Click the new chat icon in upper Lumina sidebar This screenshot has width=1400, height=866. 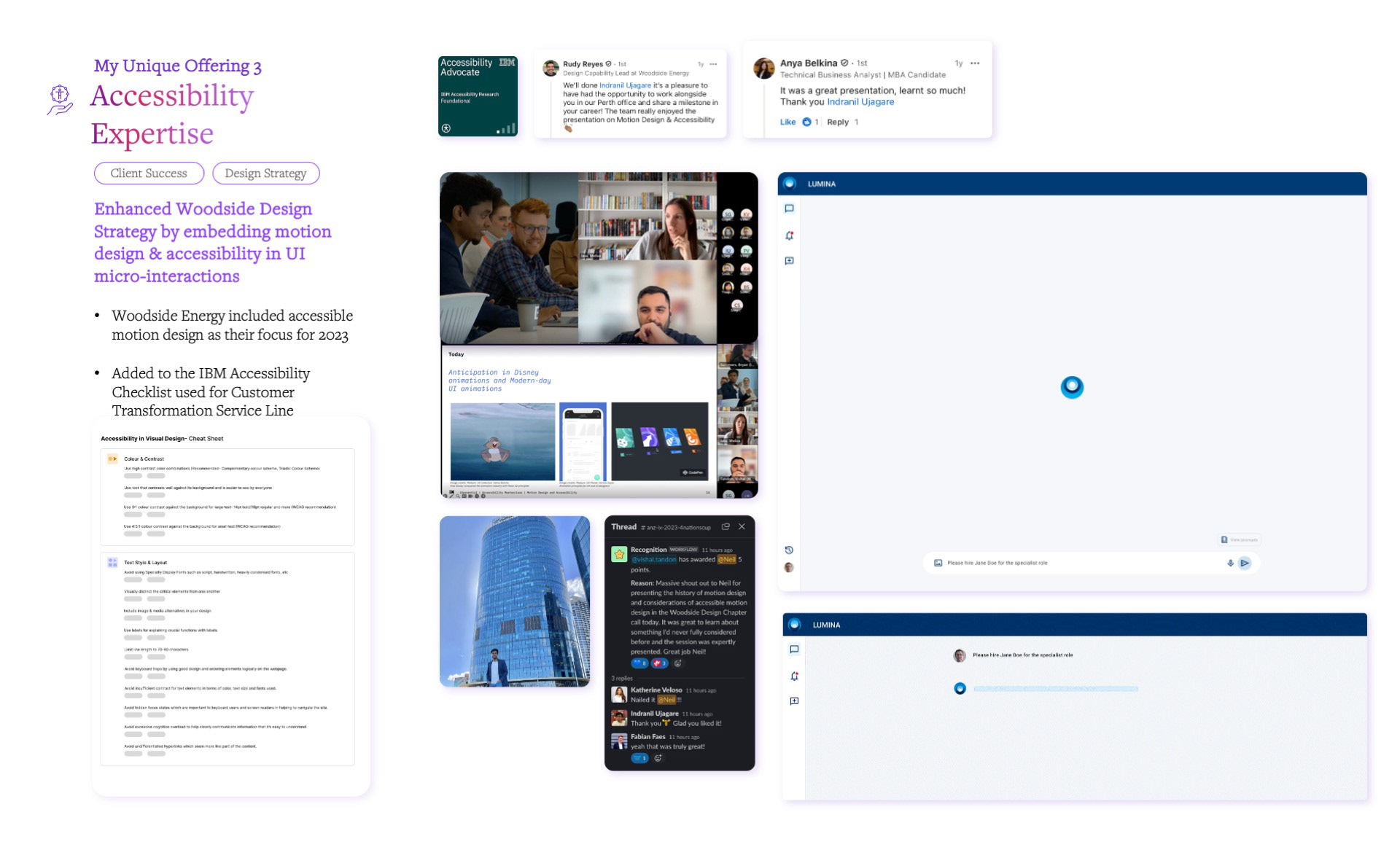tap(789, 261)
